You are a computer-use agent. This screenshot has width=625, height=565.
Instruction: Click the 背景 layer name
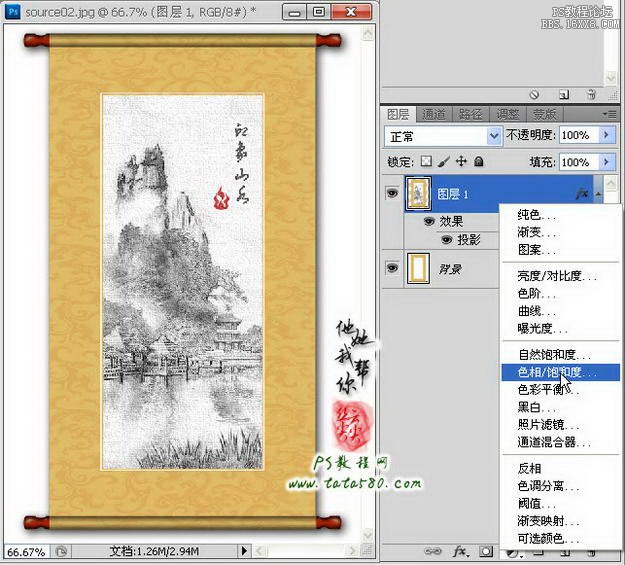450,270
